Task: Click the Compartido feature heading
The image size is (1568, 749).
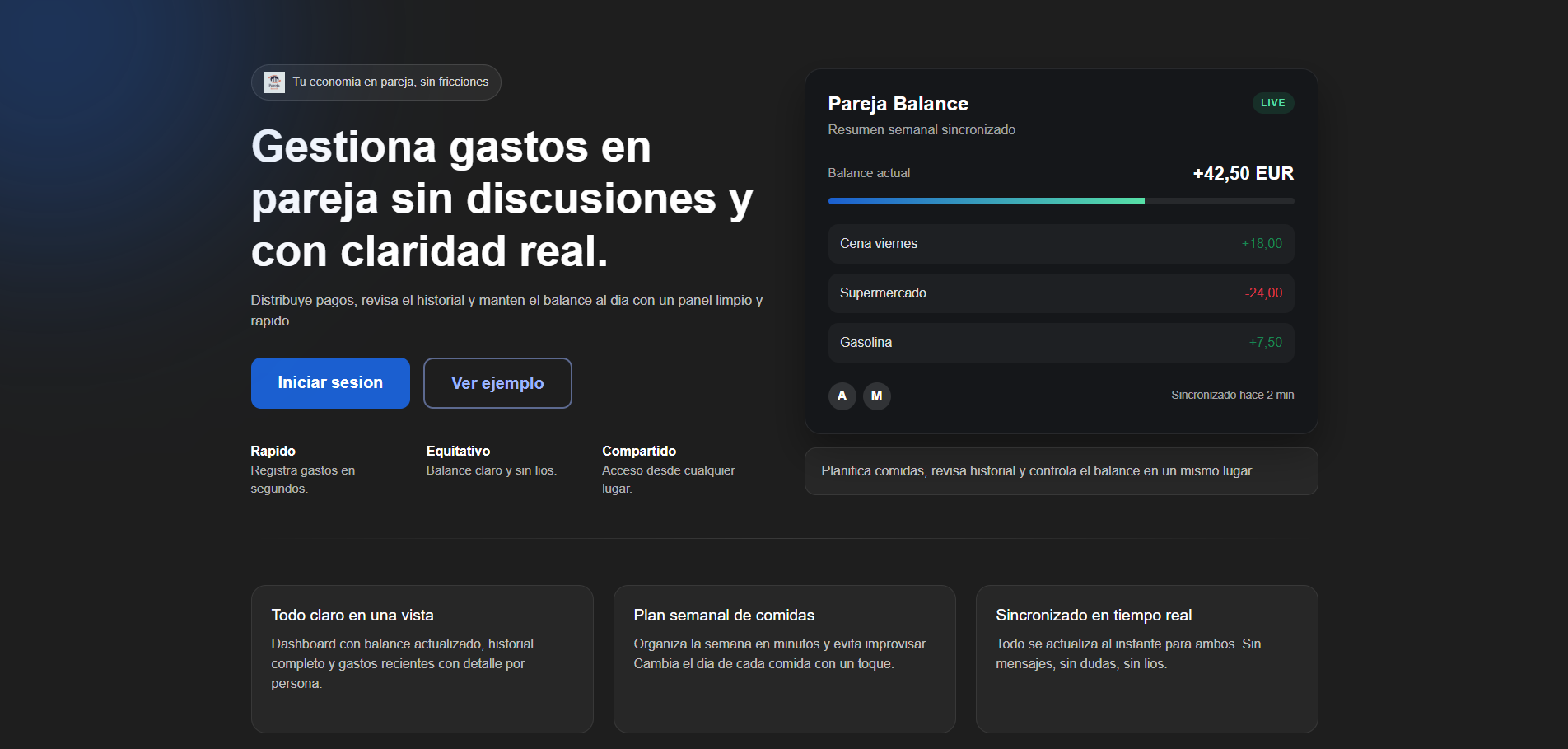Action: pyautogui.click(x=638, y=452)
